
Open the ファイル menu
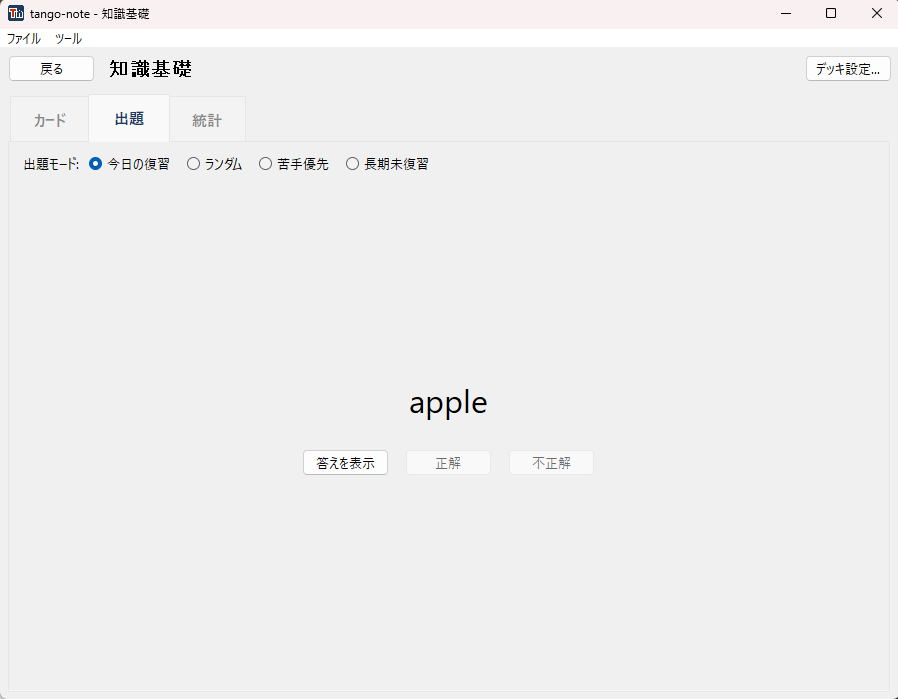point(23,38)
